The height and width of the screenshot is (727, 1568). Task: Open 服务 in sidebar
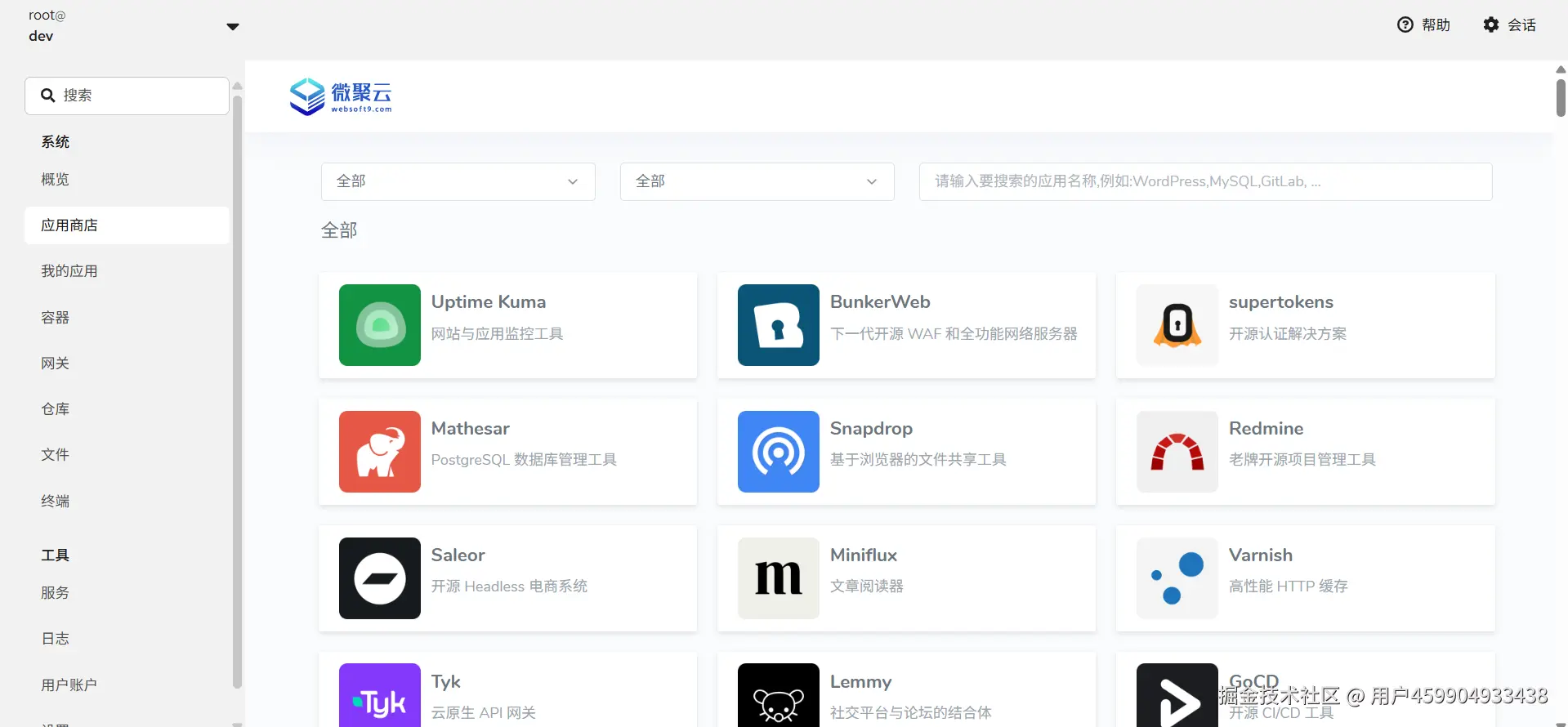tap(56, 593)
